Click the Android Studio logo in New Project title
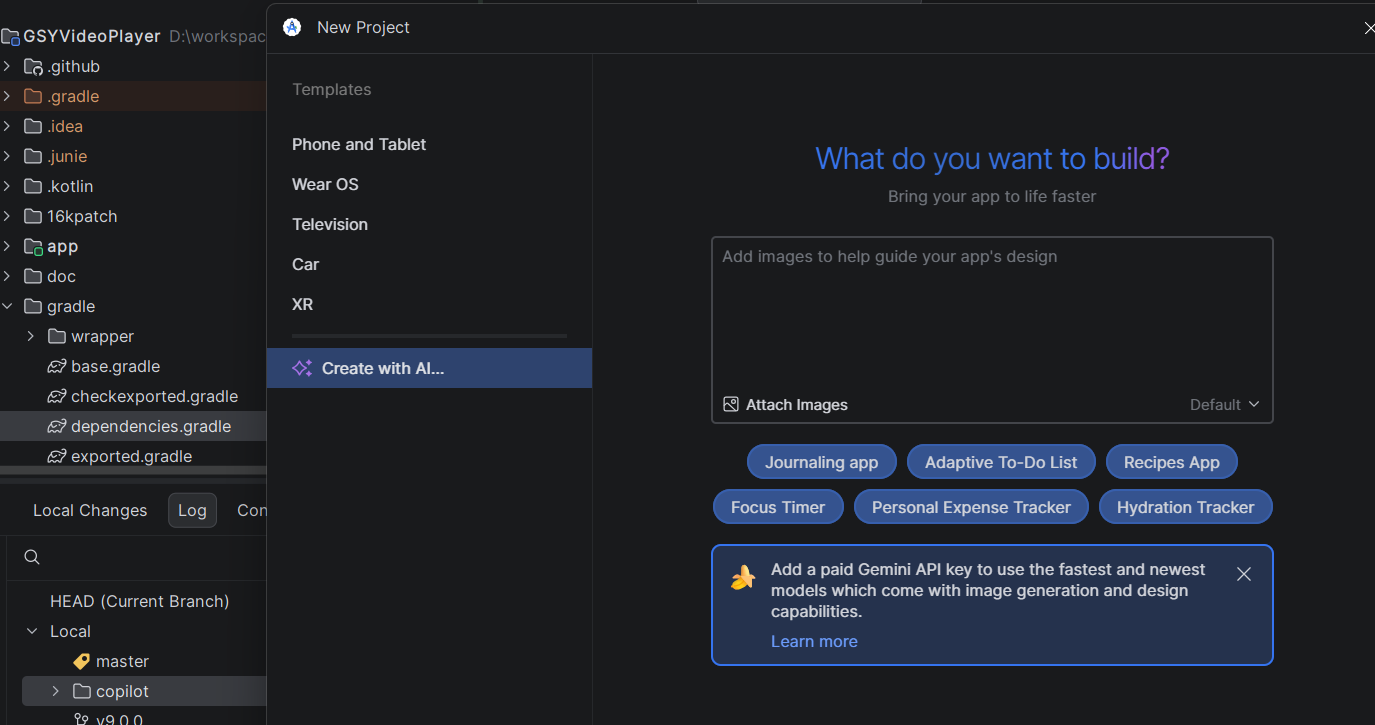Viewport: 1375px width, 725px height. pos(292,27)
